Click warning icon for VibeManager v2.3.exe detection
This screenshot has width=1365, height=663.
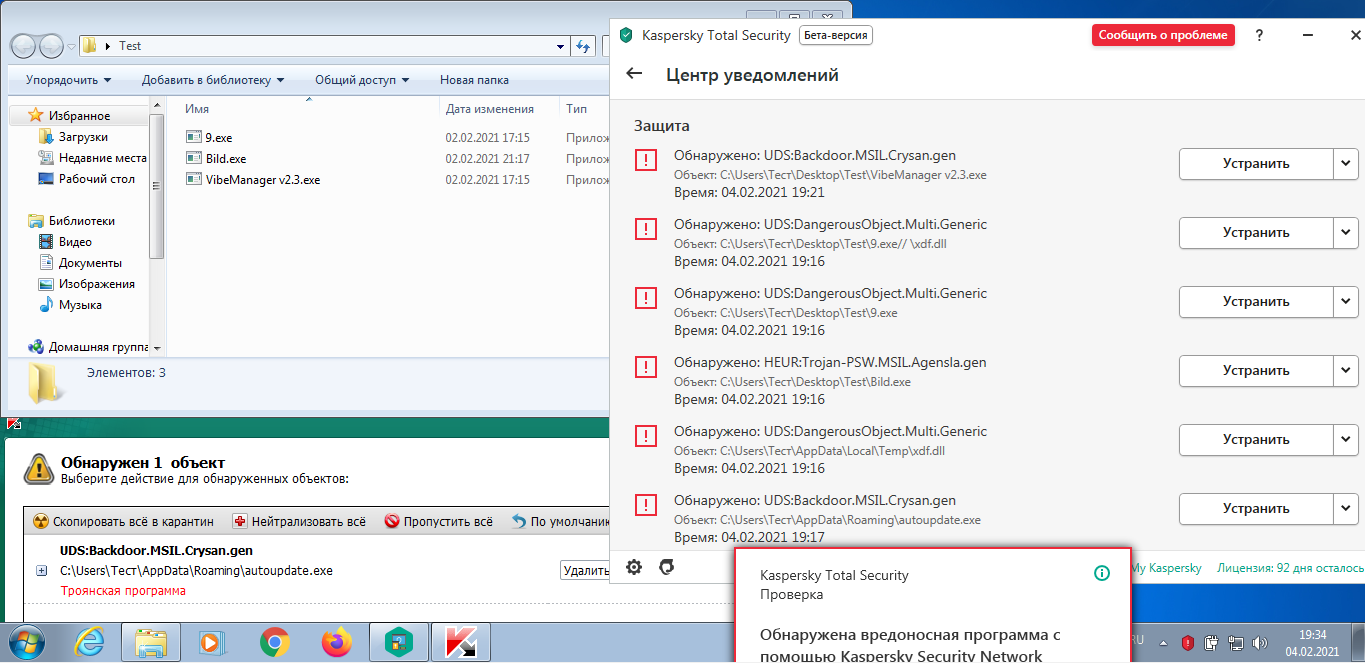[646, 160]
